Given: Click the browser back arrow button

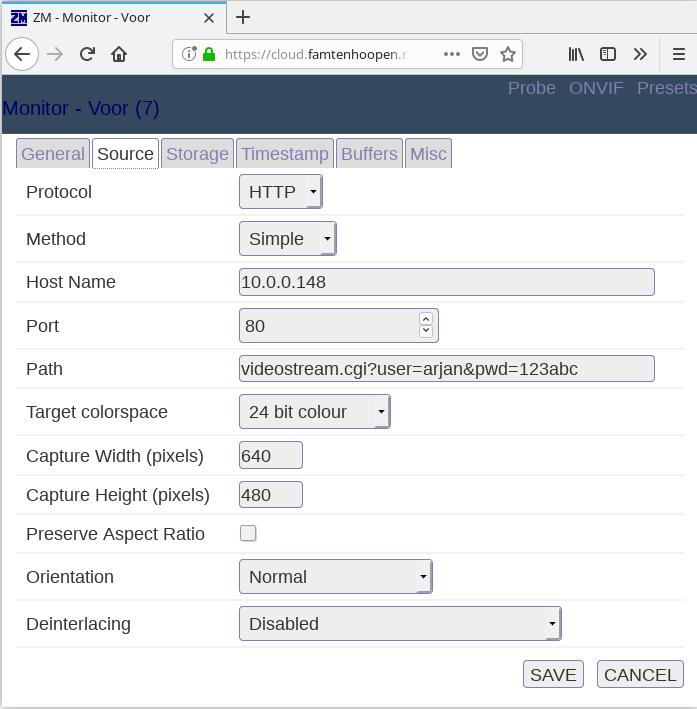Looking at the screenshot, I should pyautogui.click(x=22, y=54).
